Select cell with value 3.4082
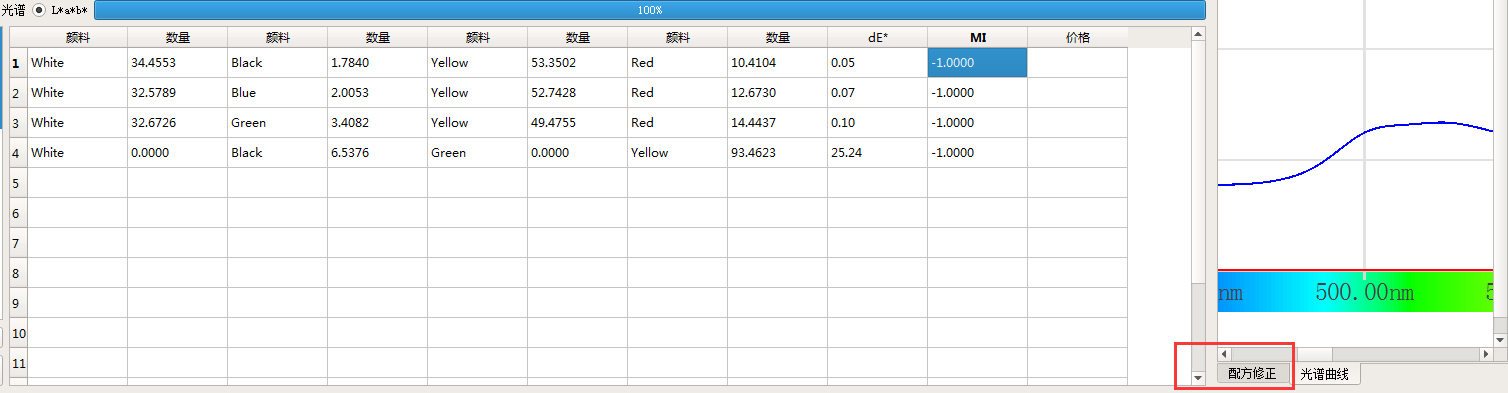This screenshot has height=393, width=1508. pyautogui.click(x=377, y=123)
